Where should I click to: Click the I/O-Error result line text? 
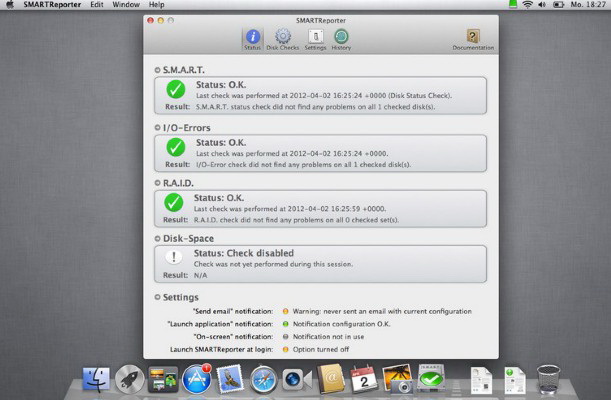tap(304, 164)
